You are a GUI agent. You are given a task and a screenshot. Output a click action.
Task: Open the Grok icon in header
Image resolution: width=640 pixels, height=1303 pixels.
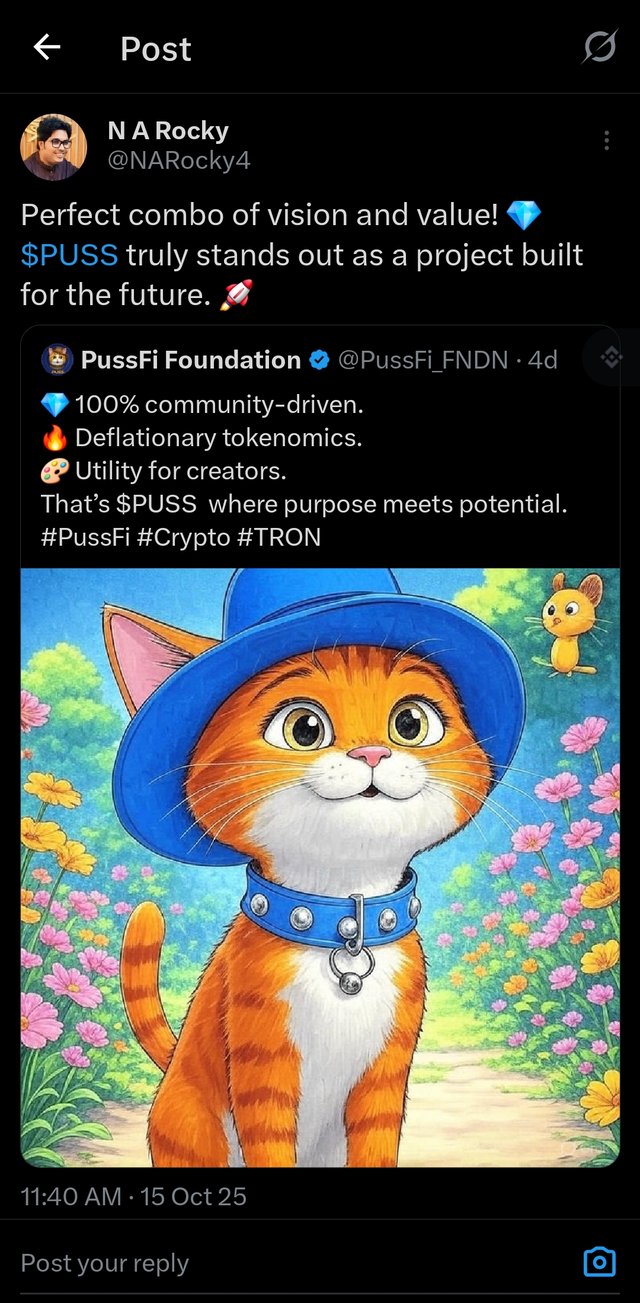coord(600,47)
